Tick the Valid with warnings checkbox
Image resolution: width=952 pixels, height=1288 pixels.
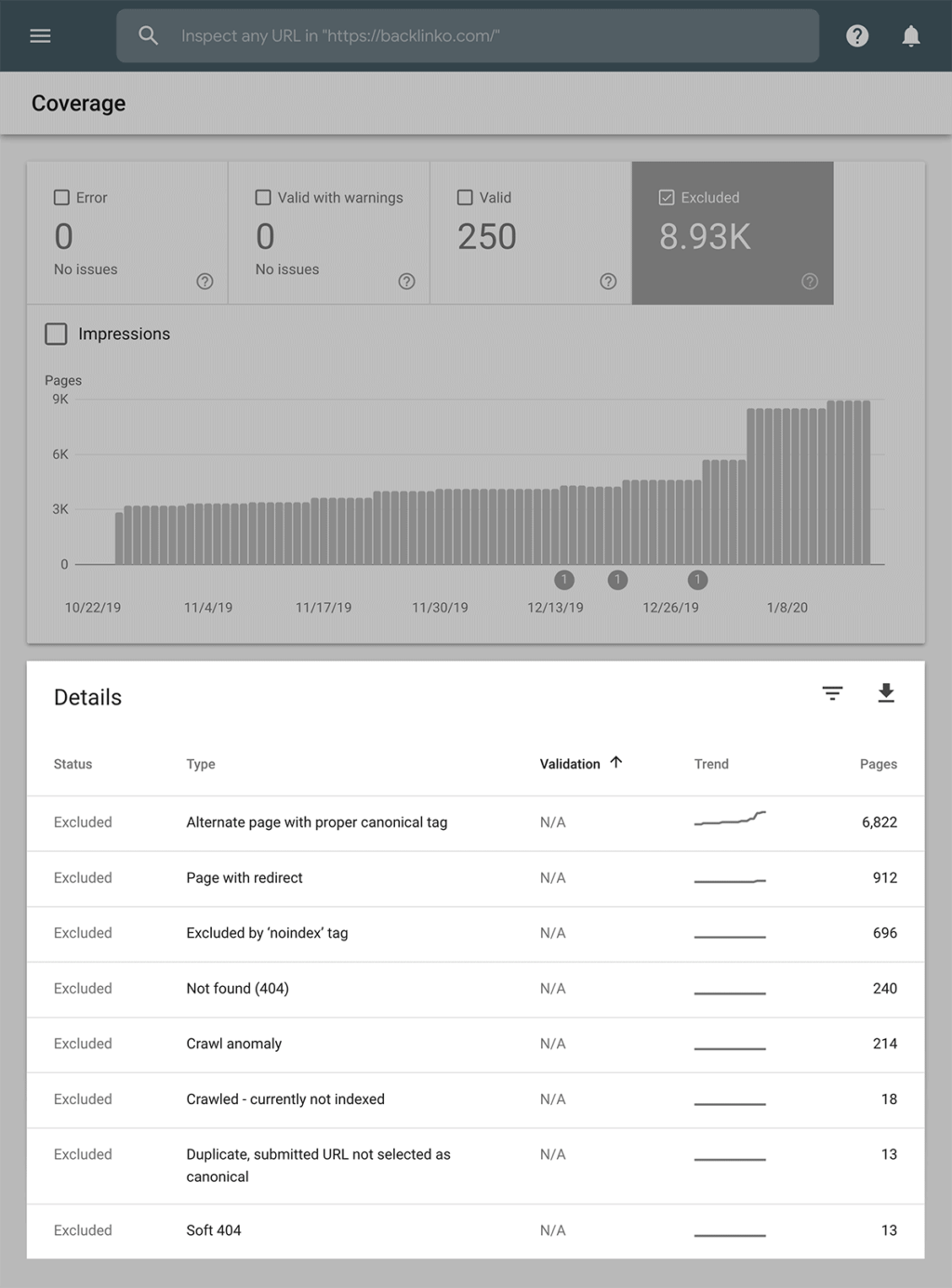[263, 198]
